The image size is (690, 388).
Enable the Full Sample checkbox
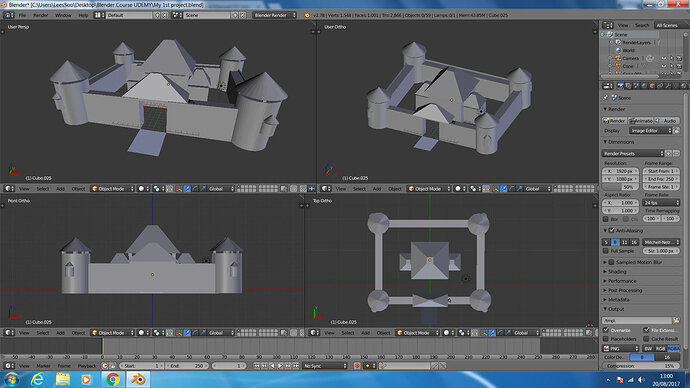(606, 251)
